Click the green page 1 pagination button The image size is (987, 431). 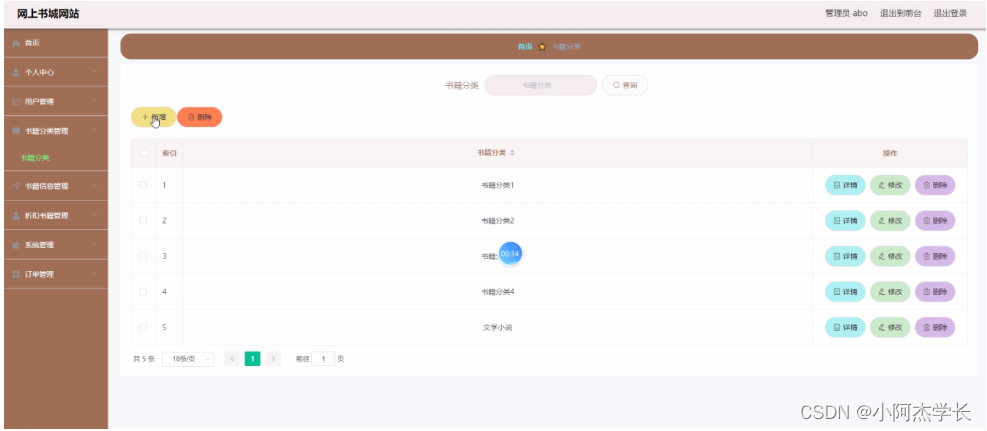pyautogui.click(x=253, y=358)
